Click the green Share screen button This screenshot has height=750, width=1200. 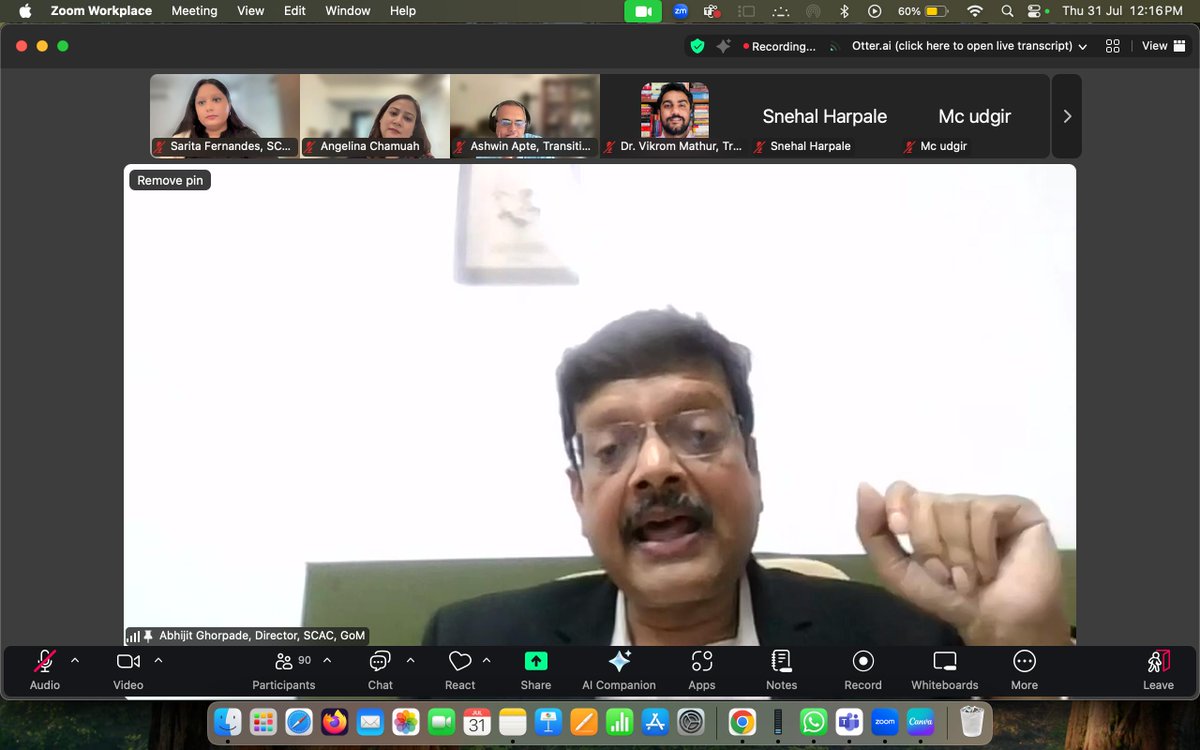point(536,669)
